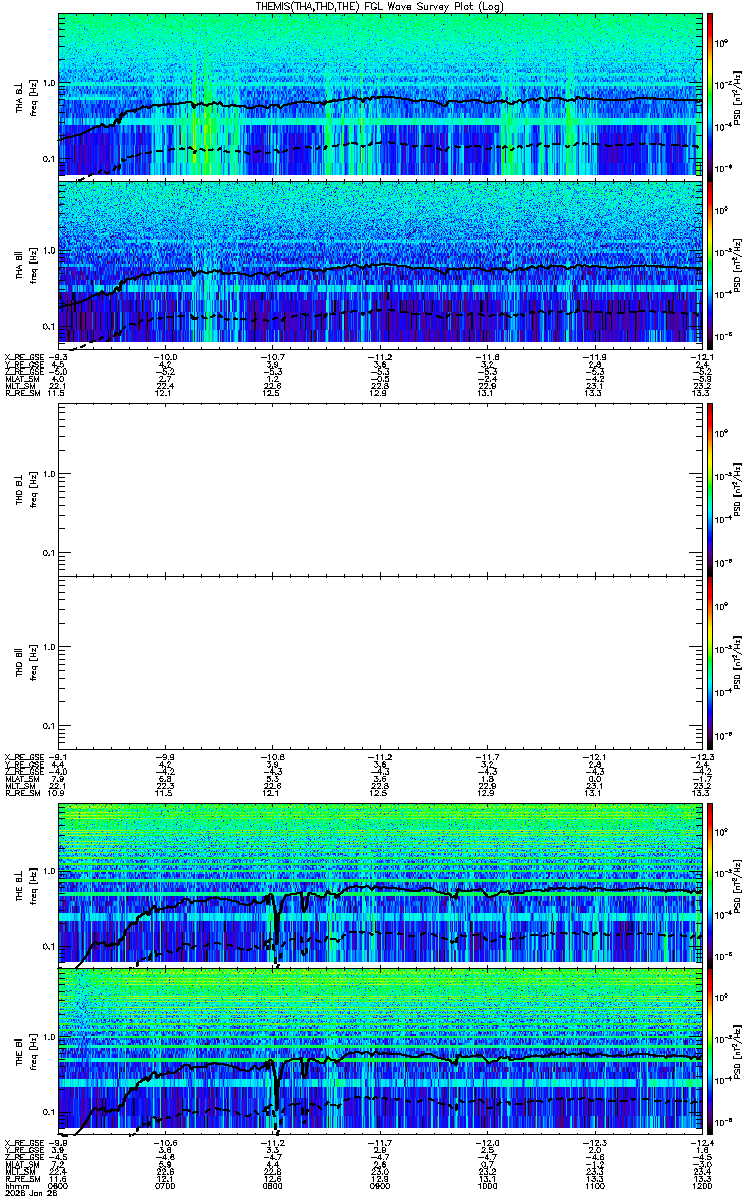Click X_RE_GSE row label under THD panels

click(22, 756)
